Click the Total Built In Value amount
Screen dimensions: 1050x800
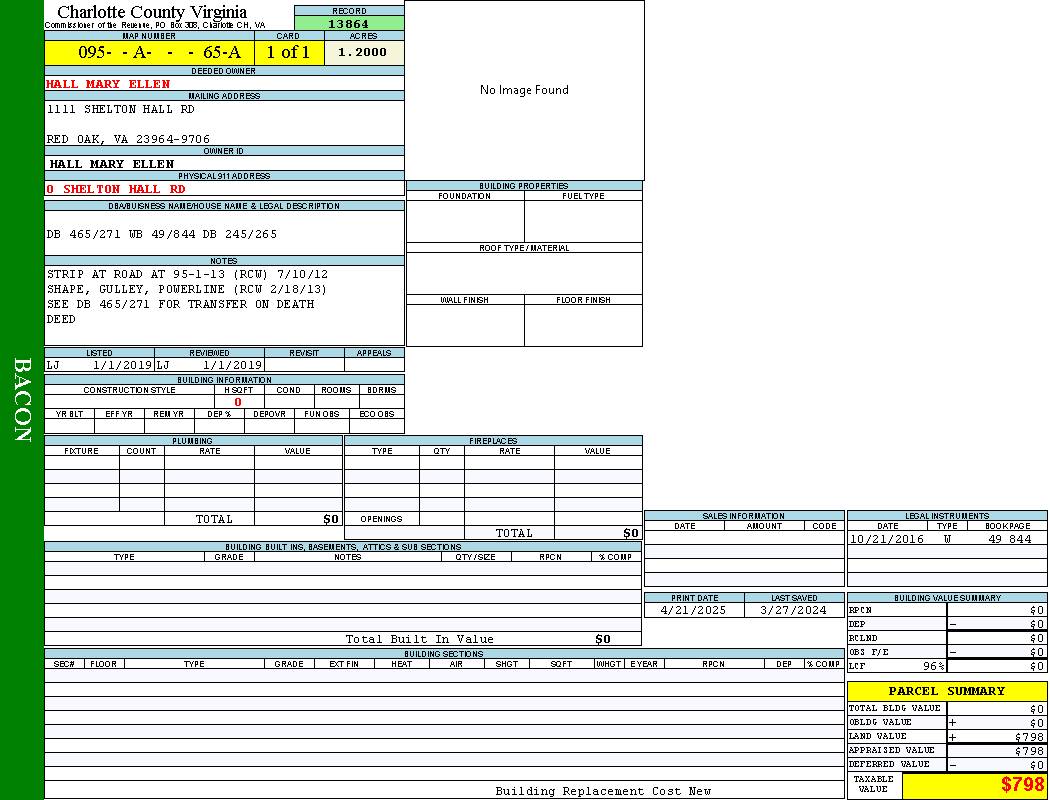[x=602, y=639]
